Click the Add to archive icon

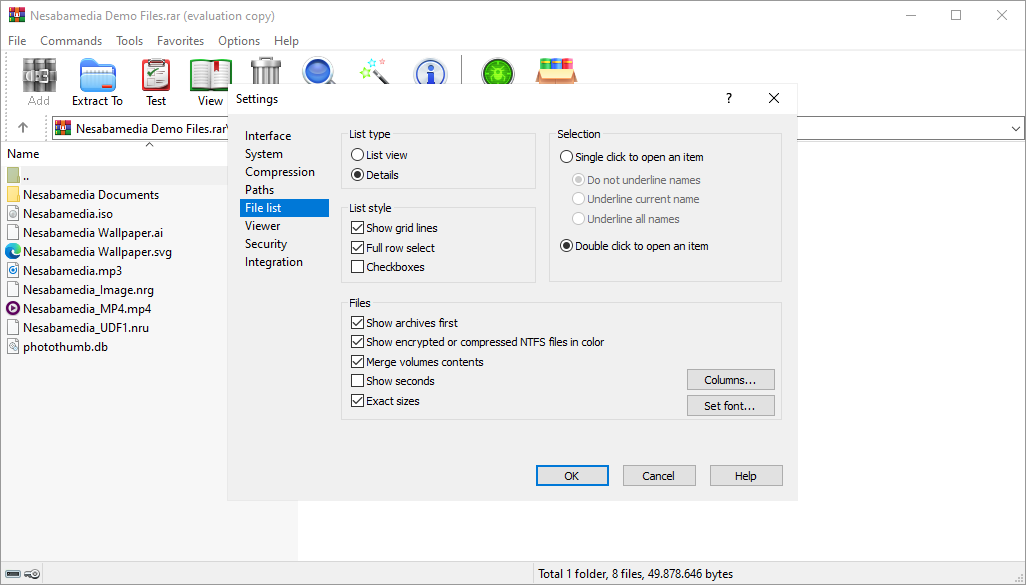pos(39,76)
